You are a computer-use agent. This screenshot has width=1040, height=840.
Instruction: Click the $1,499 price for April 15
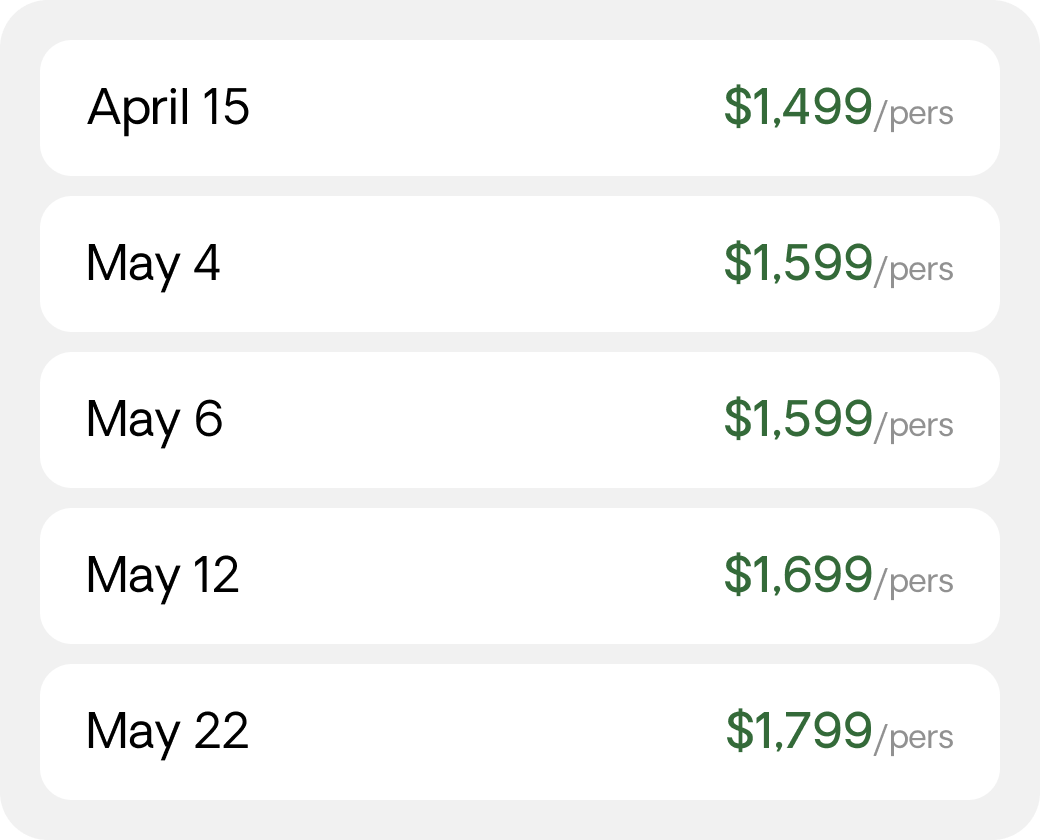click(798, 106)
